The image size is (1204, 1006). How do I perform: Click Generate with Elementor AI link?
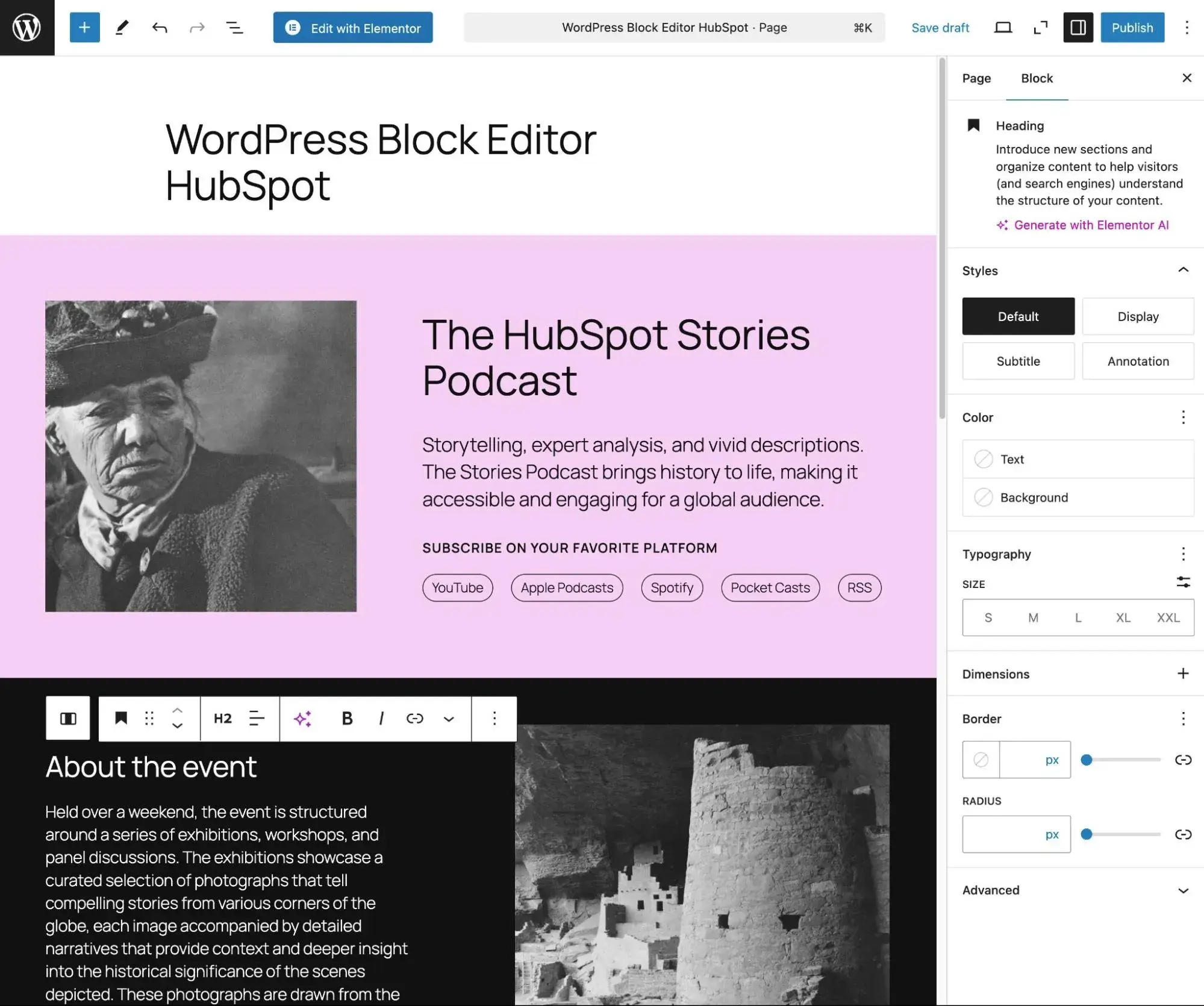(x=1082, y=225)
